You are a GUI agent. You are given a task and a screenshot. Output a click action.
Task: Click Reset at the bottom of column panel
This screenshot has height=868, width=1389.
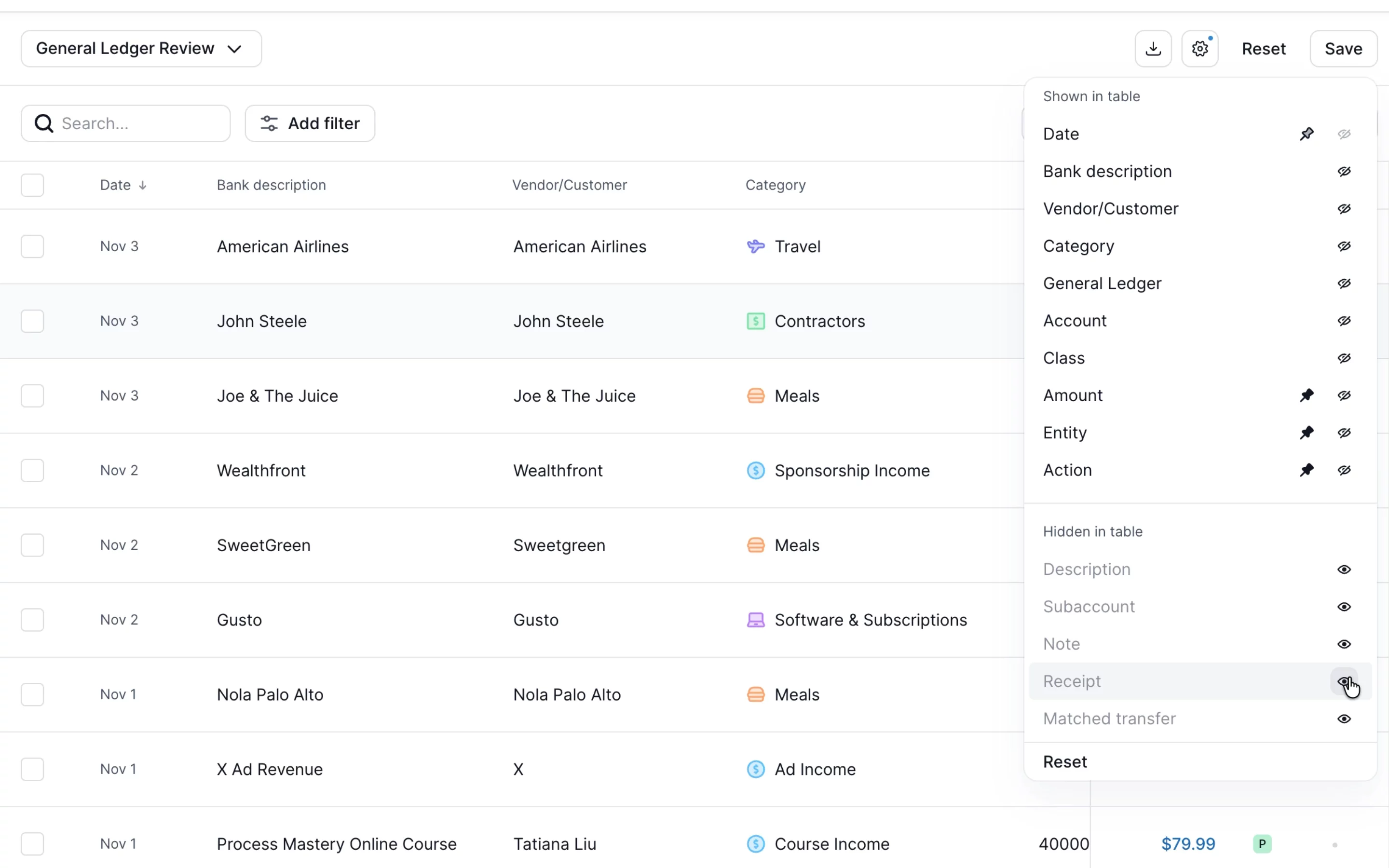point(1065,762)
